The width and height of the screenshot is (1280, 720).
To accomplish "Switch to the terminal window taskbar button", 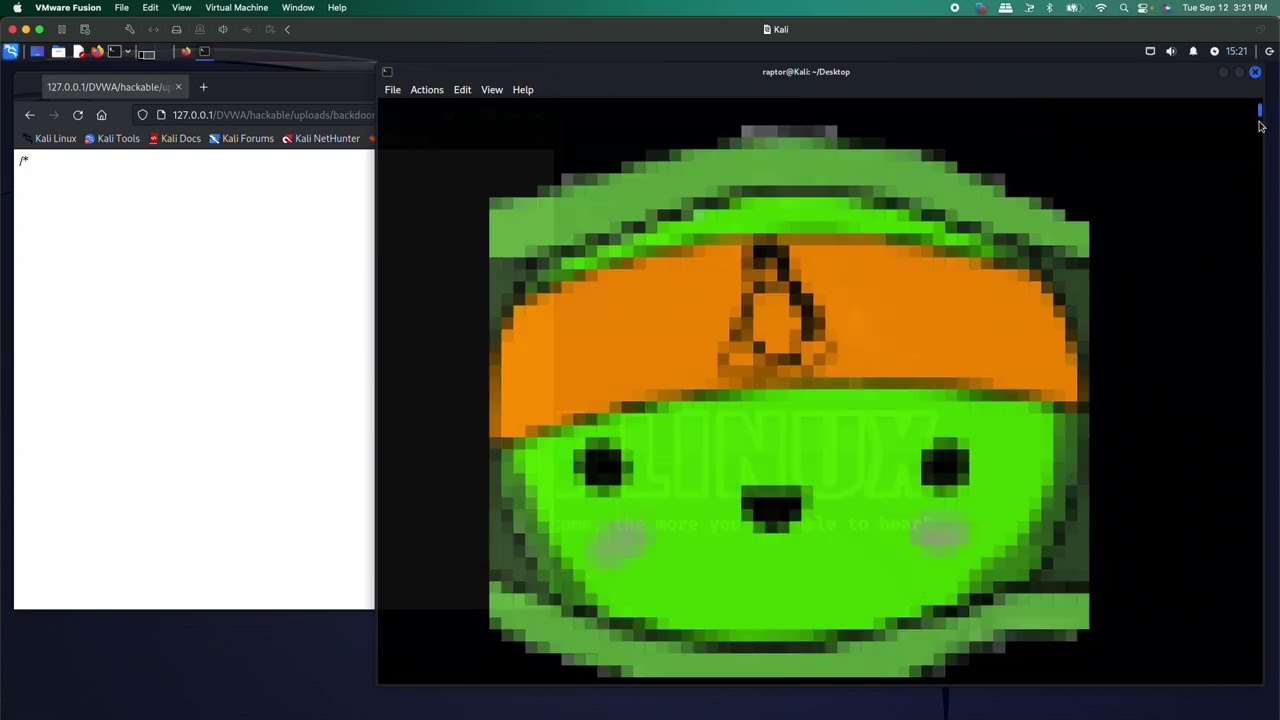I will tap(204, 51).
